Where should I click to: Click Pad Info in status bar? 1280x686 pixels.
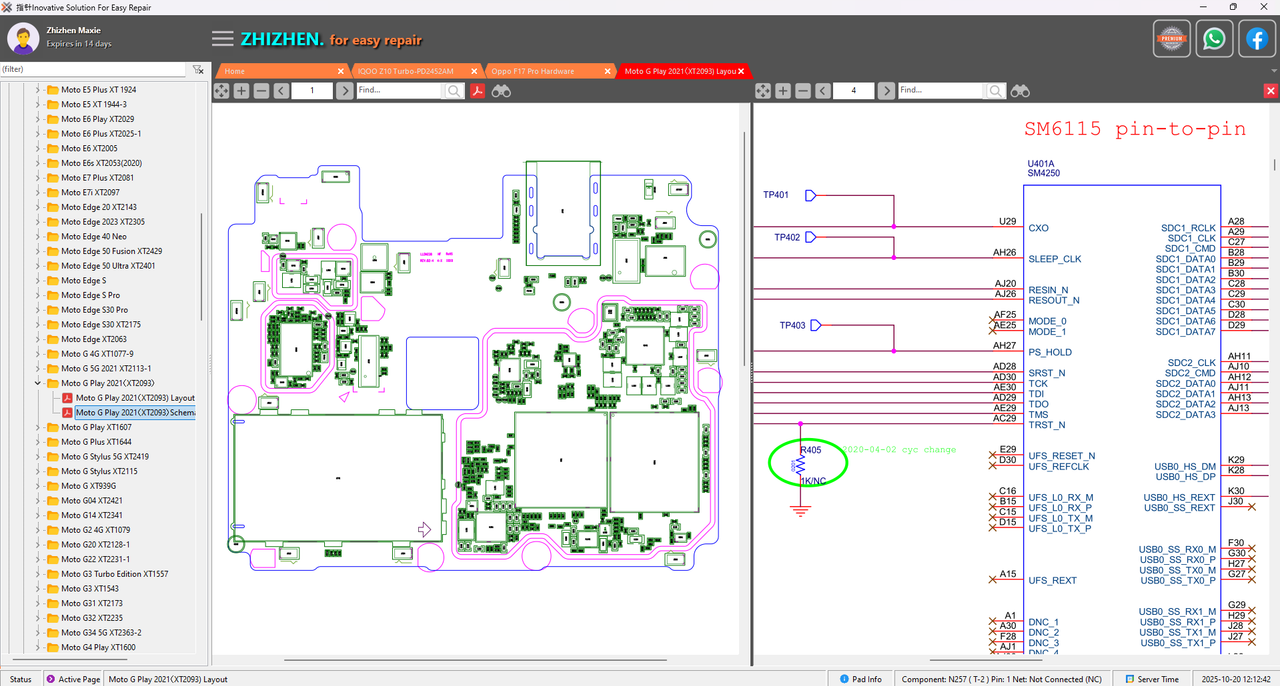pyautogui.click(x=861, y=679)
